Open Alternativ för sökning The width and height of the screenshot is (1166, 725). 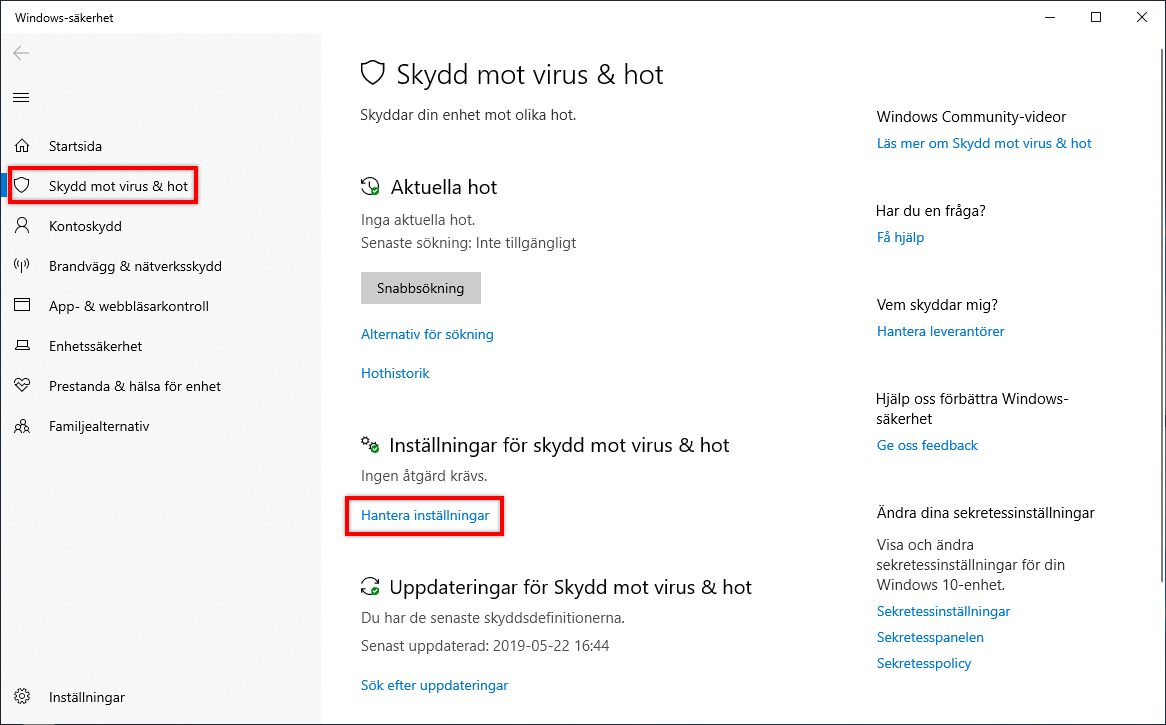pyautogui.click(x=427, y=334)
